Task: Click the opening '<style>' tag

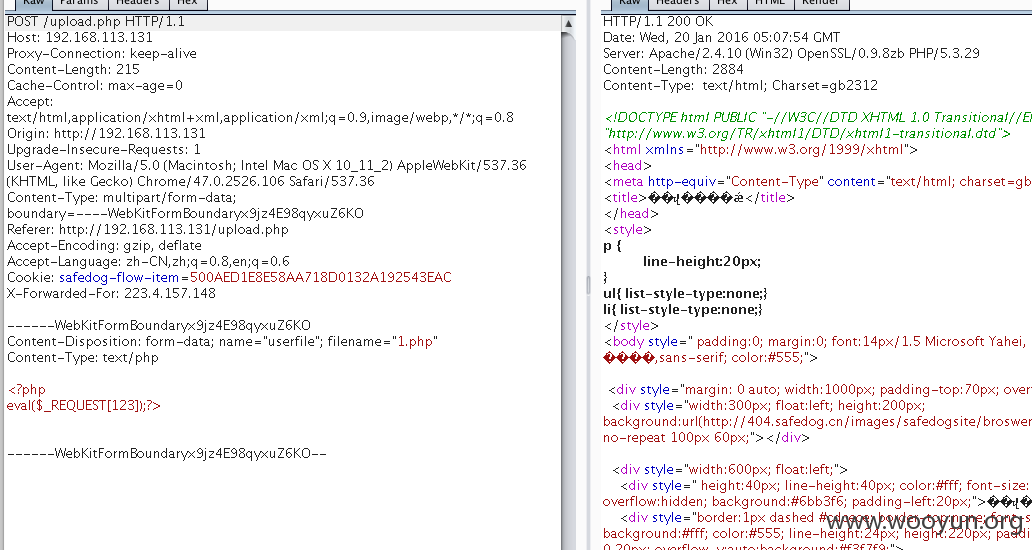Action: click(628, 230)
